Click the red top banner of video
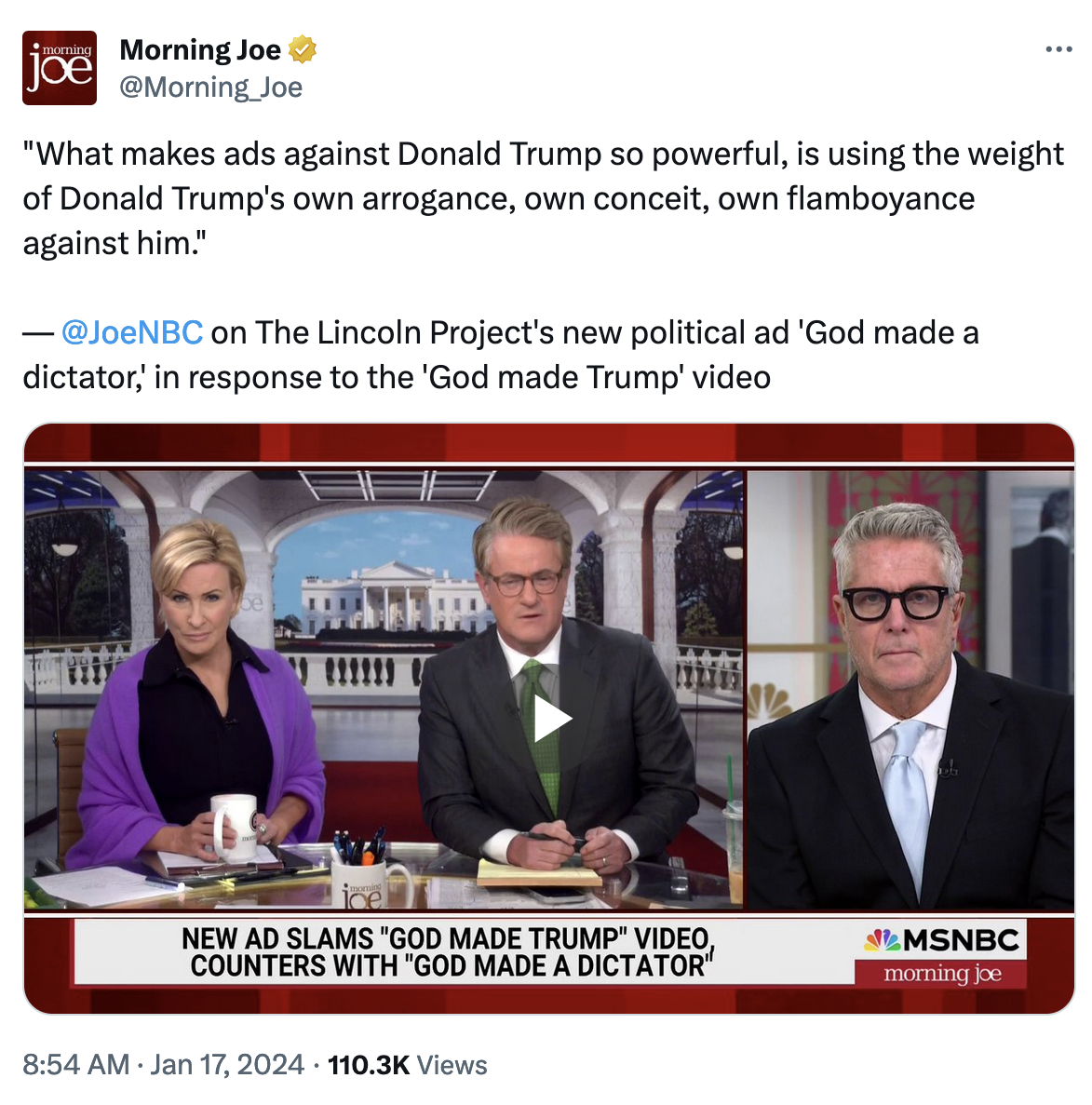The height and width of the screenshot is (1105, 1092). click(549, 442)
